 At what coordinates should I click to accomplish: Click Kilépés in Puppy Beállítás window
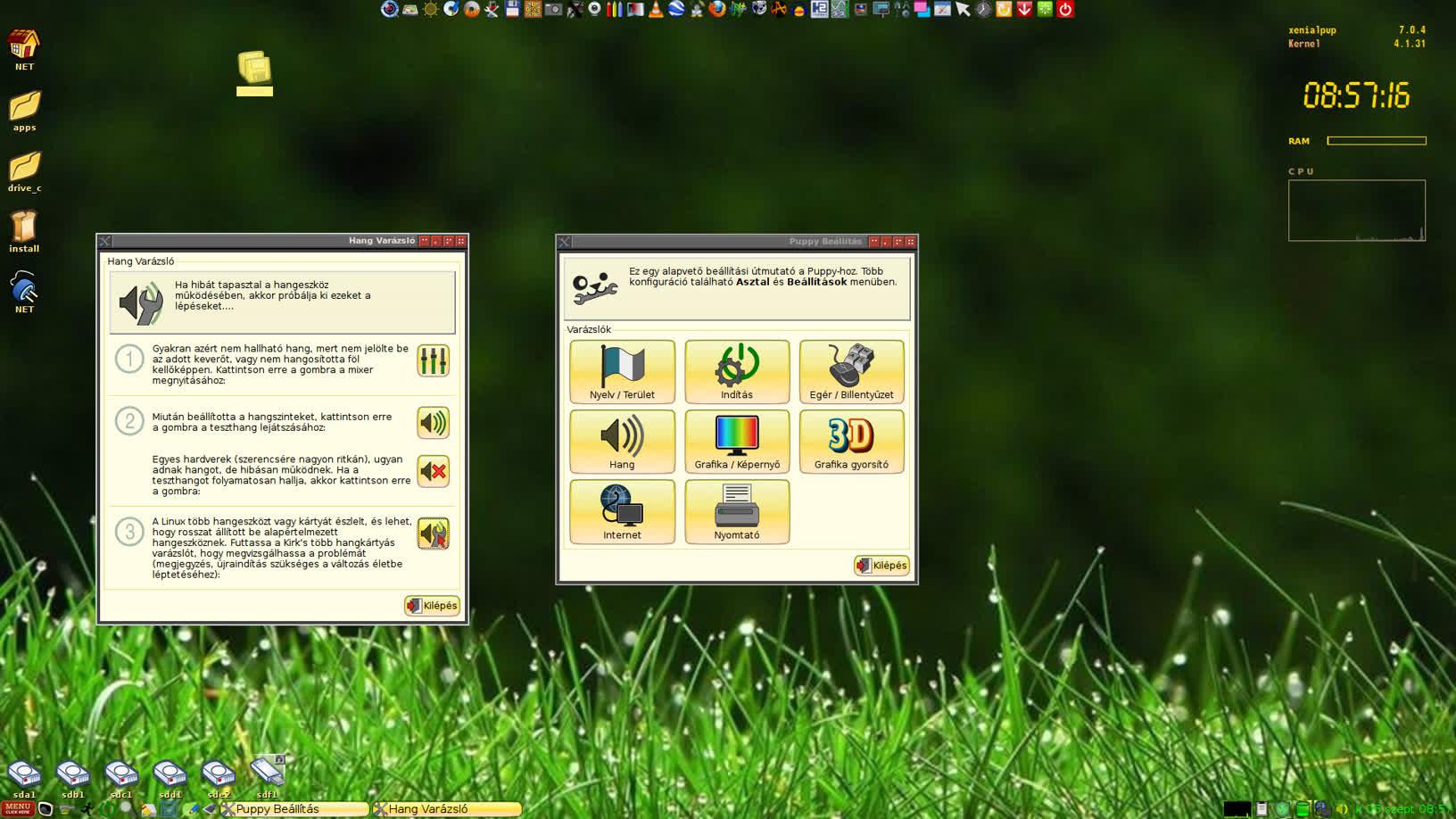[881, 566]
